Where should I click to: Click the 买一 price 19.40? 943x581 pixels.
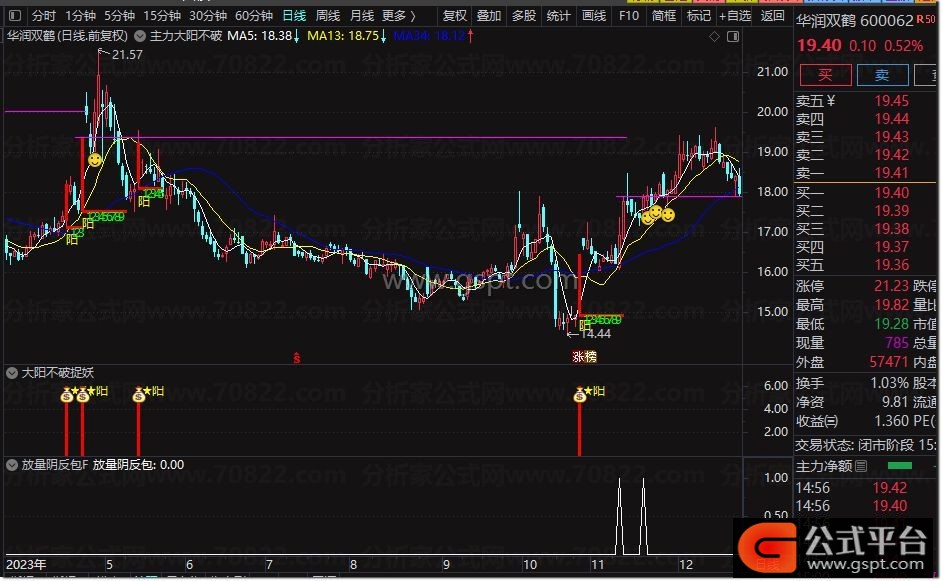891,193
